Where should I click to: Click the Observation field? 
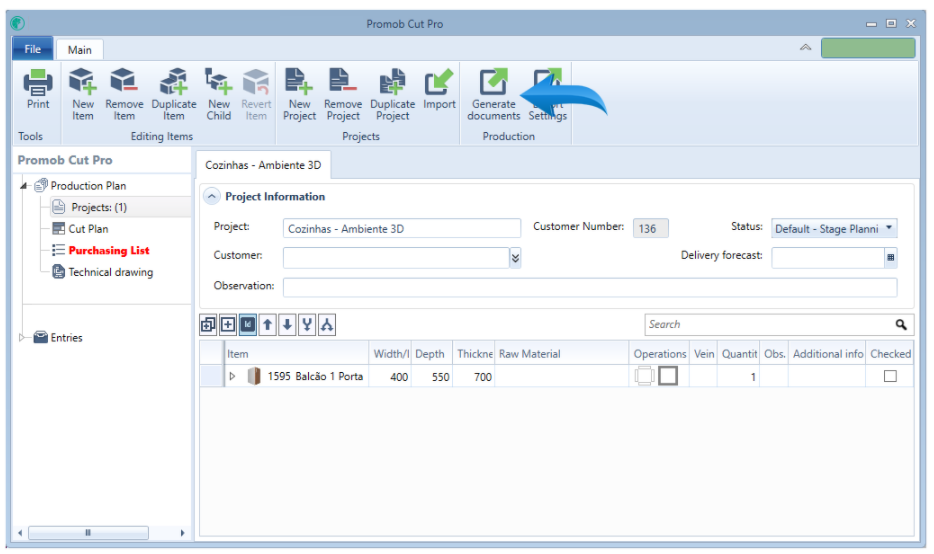coord(590,287)
